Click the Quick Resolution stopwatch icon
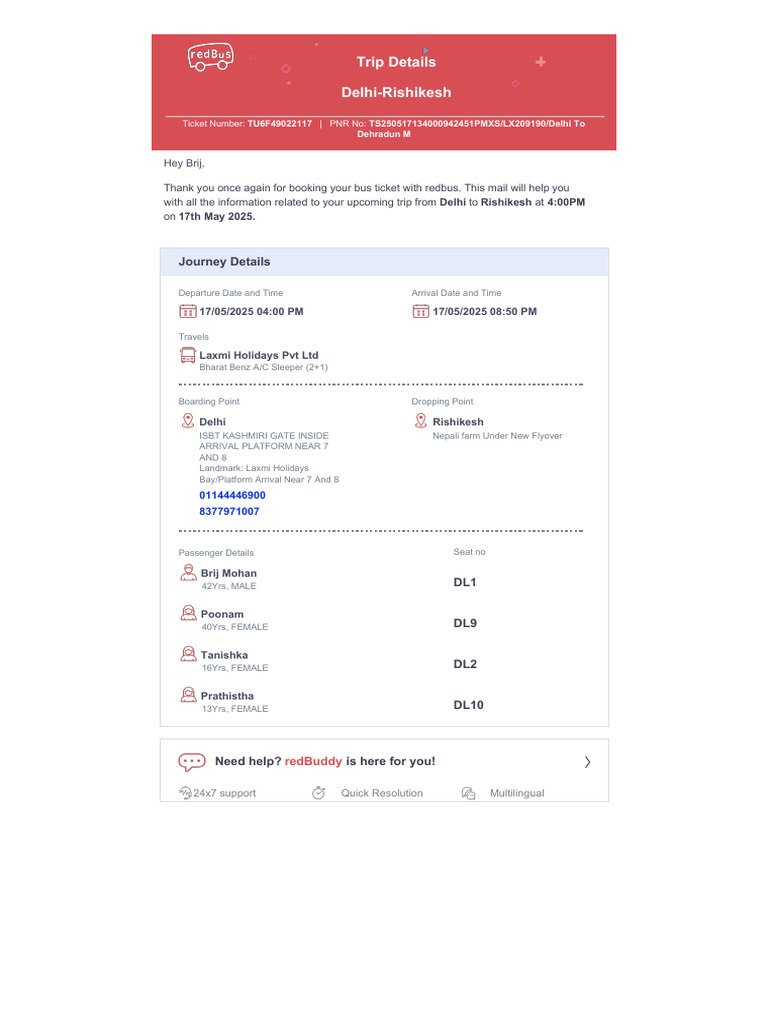This screenshot has width=768, height=1024. (319, 793)
